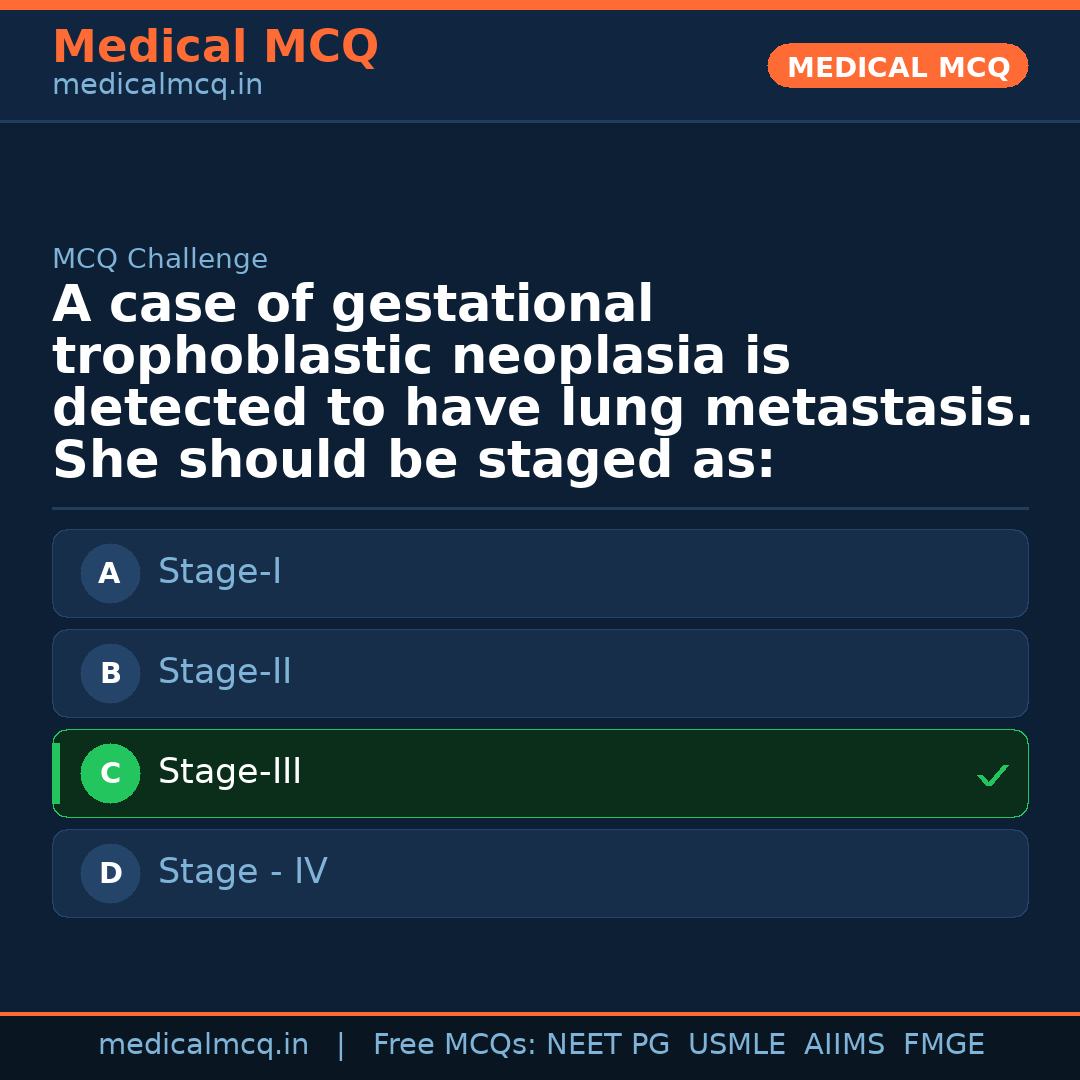Click the letter B option circle
The width and height of the screenshot is (1080, 1080).
pyautogui.click(x=110, y=673)
